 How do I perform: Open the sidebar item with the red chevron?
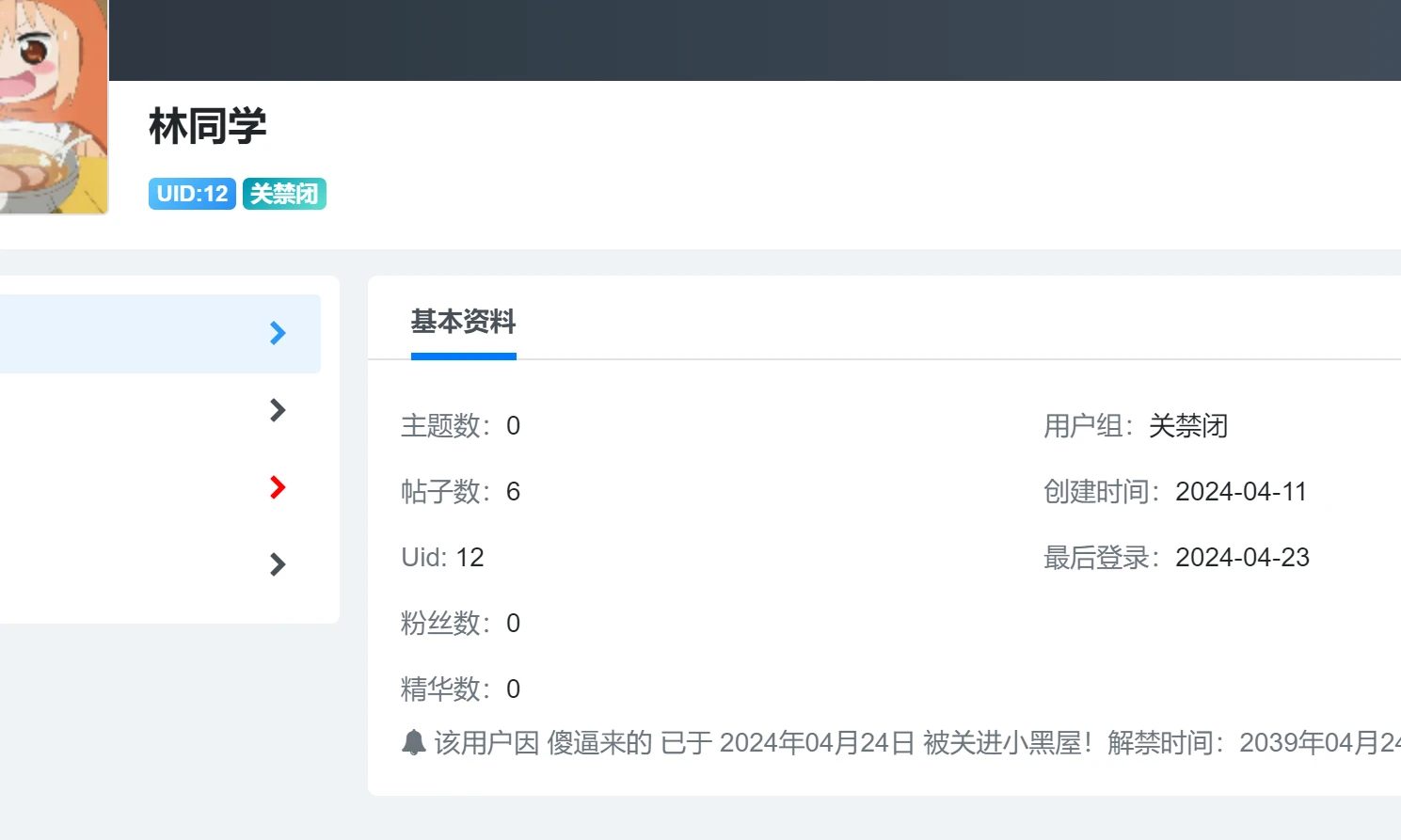(x=278, y=487)
